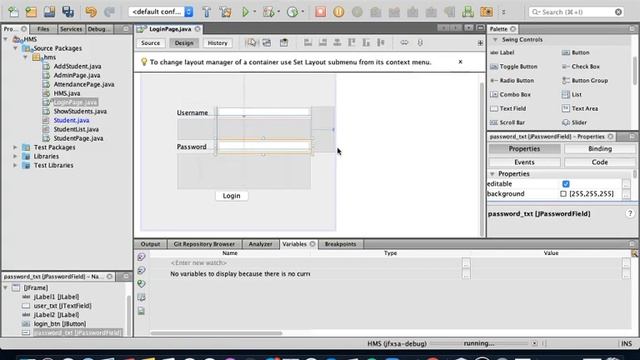
Task: Switch to Source view
Action: (151, 43)
